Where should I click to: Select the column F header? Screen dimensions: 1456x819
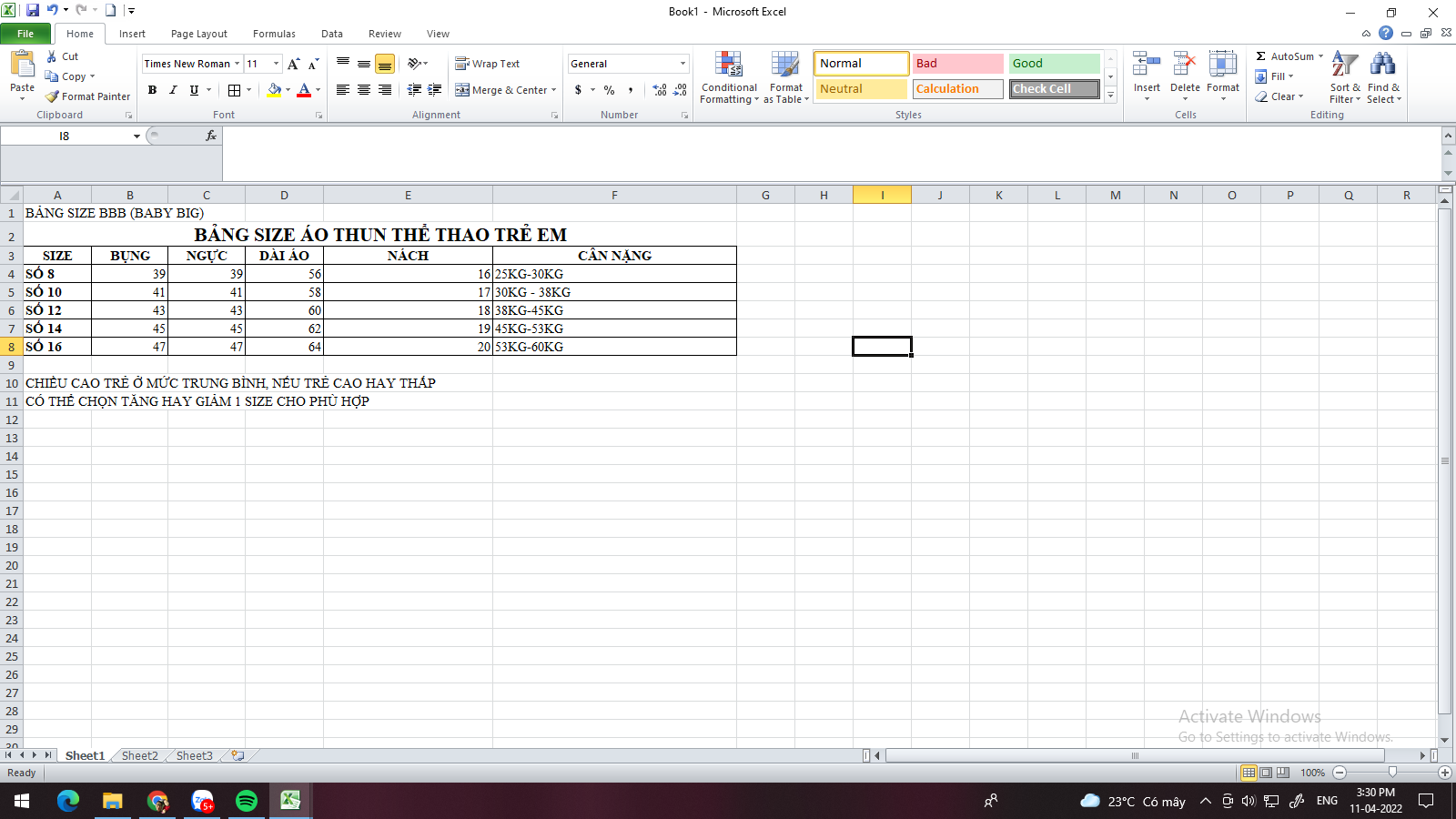point(614,195)
